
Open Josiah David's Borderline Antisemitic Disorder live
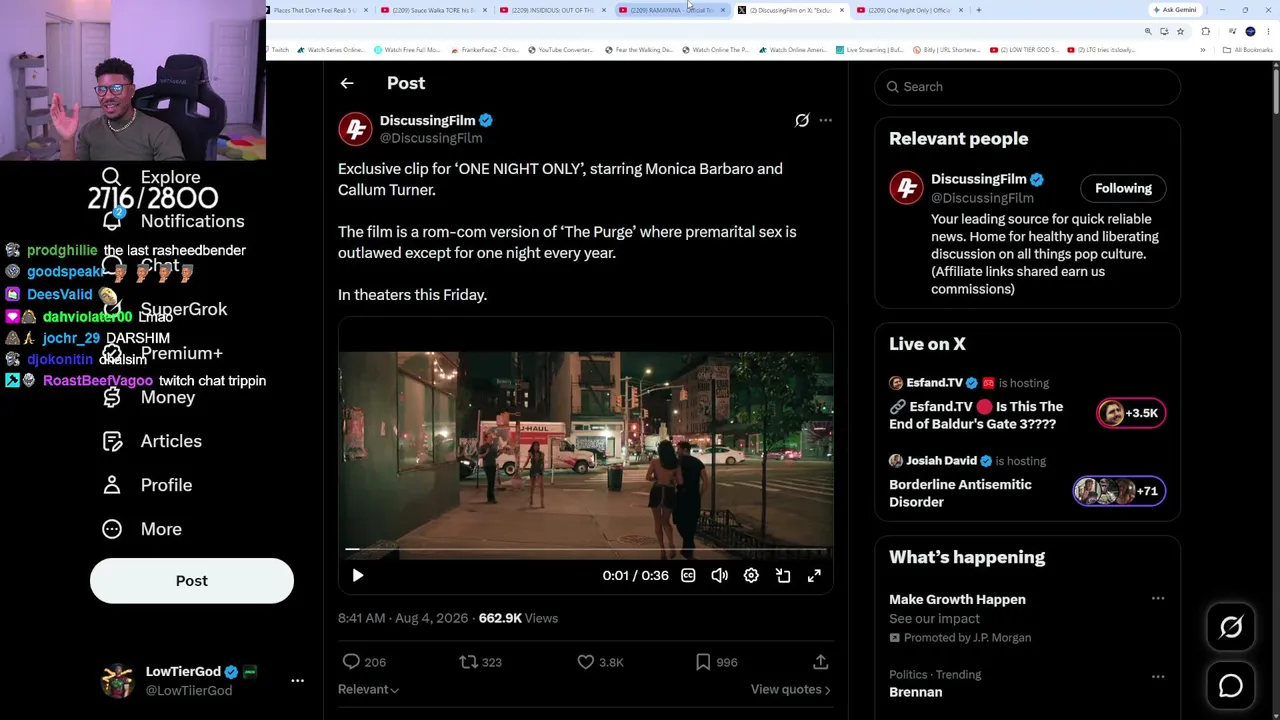coord(960,493)
